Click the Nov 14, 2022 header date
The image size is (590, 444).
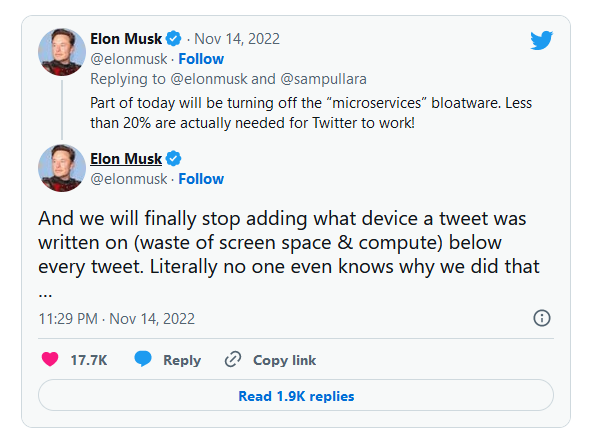pos(237,39)
